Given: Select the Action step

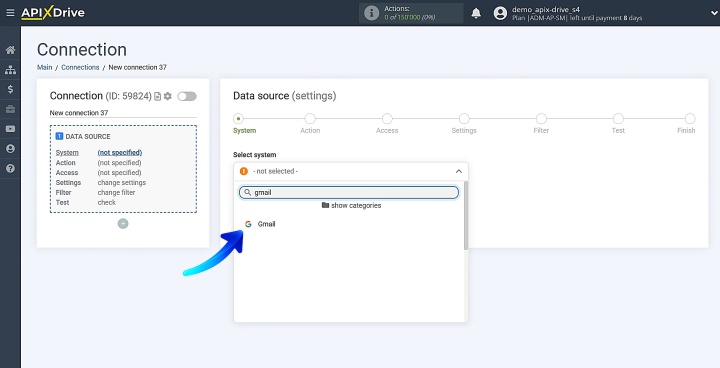Looking at the screenshot, I should tap(310, 119).
